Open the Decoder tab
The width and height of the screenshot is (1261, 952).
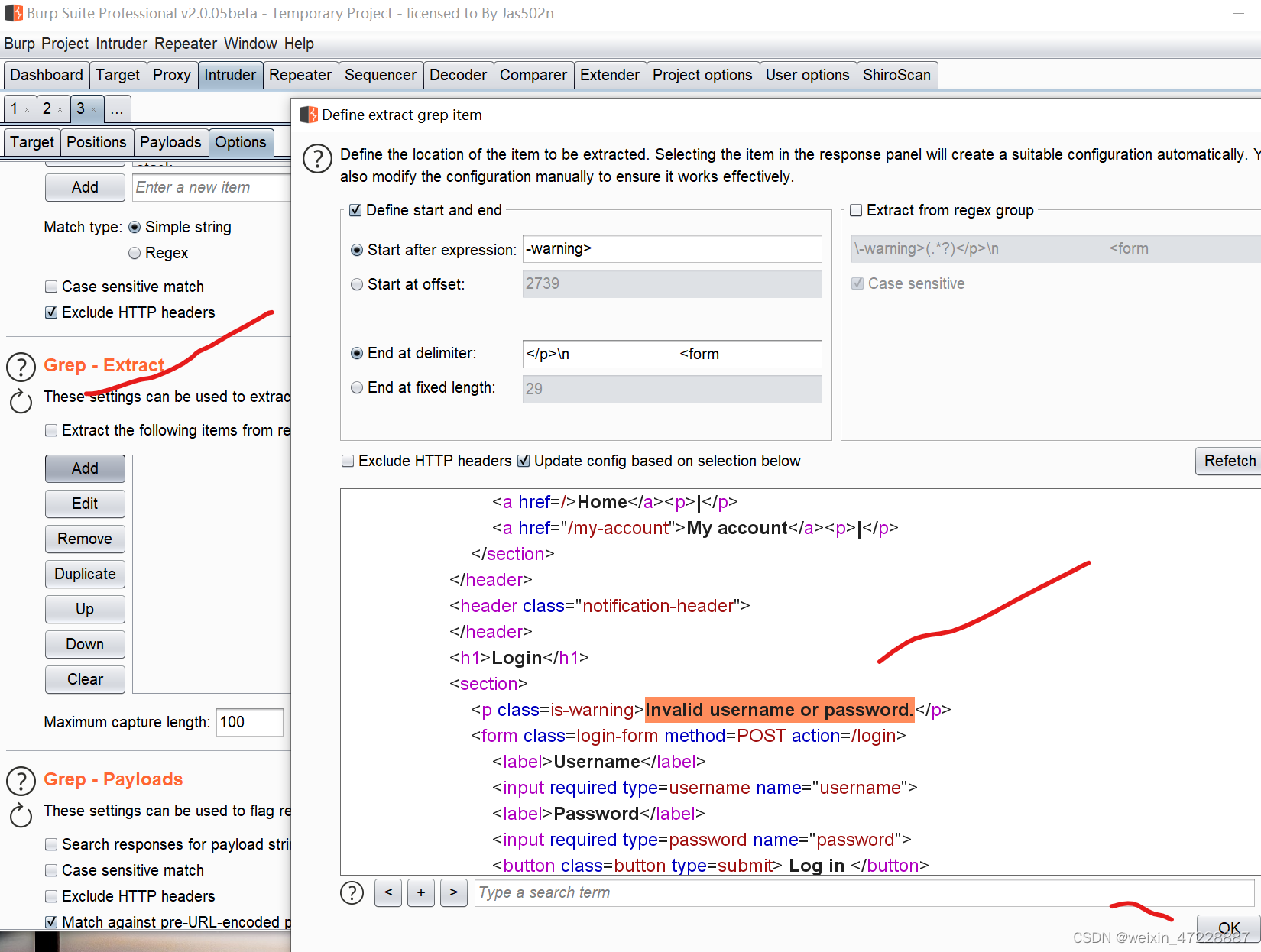[459, 75]
